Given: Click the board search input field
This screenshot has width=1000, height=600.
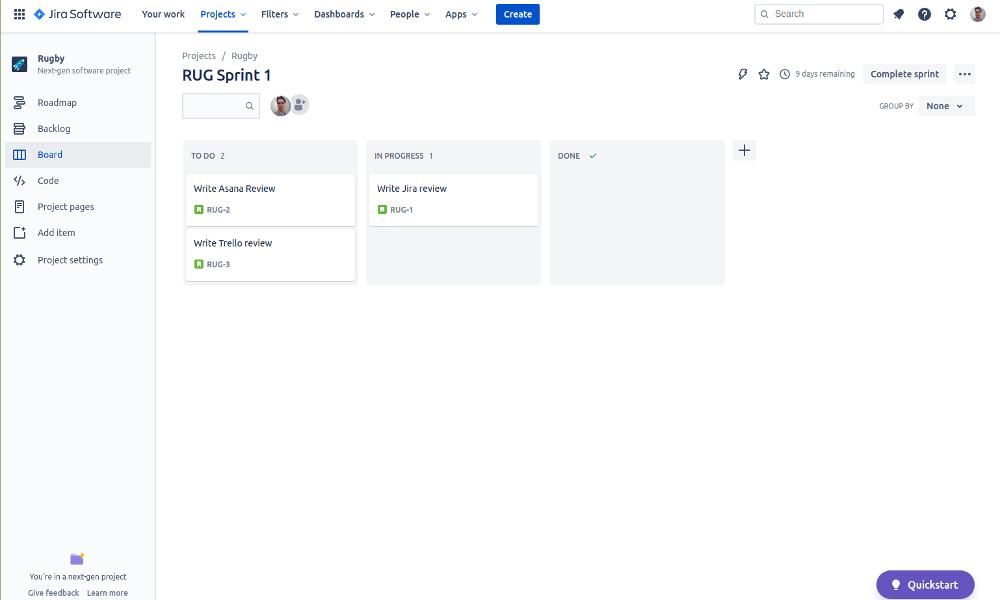Looking at the screenshot, I should point(221,106).
